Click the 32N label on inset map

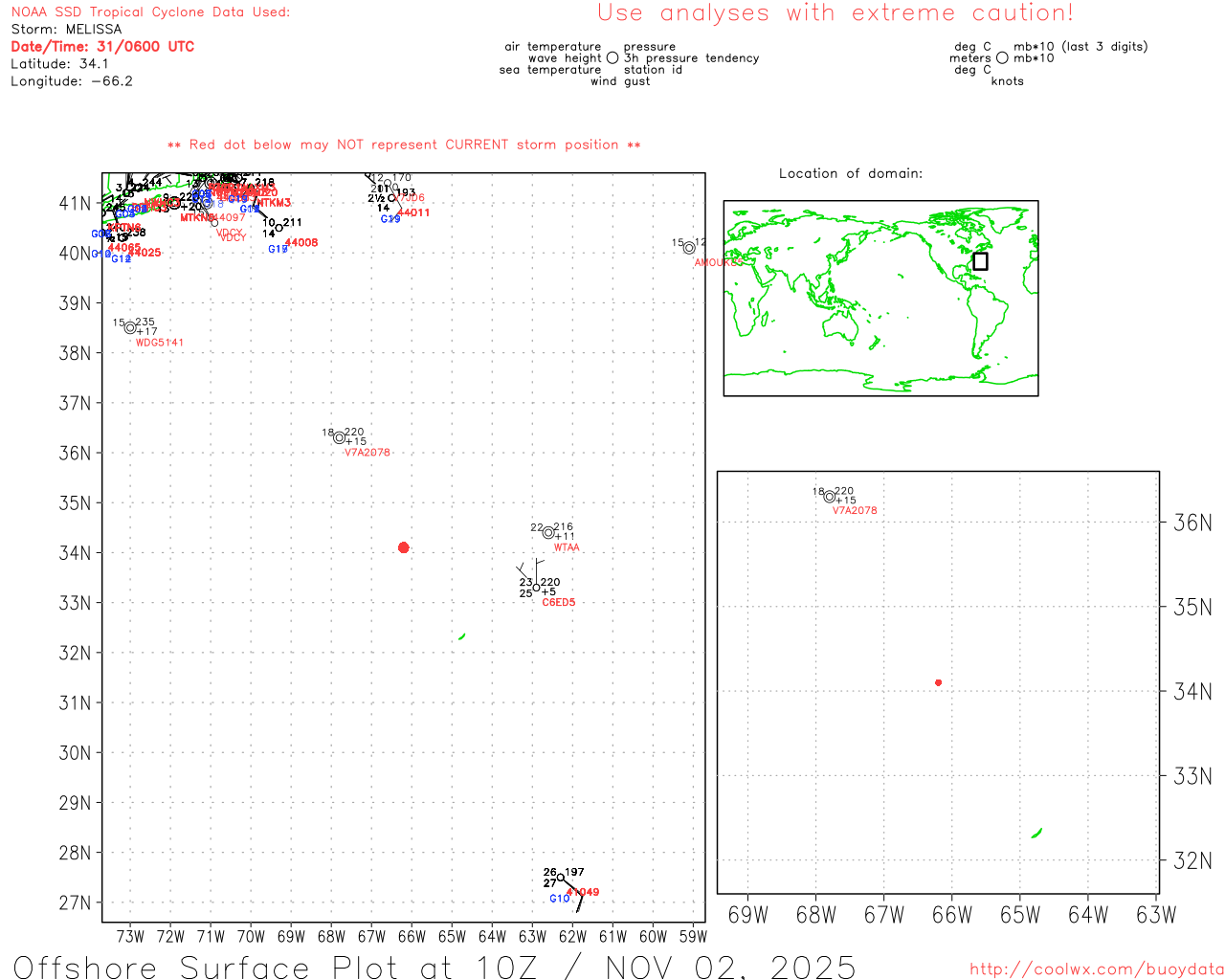coord(1192,860)
